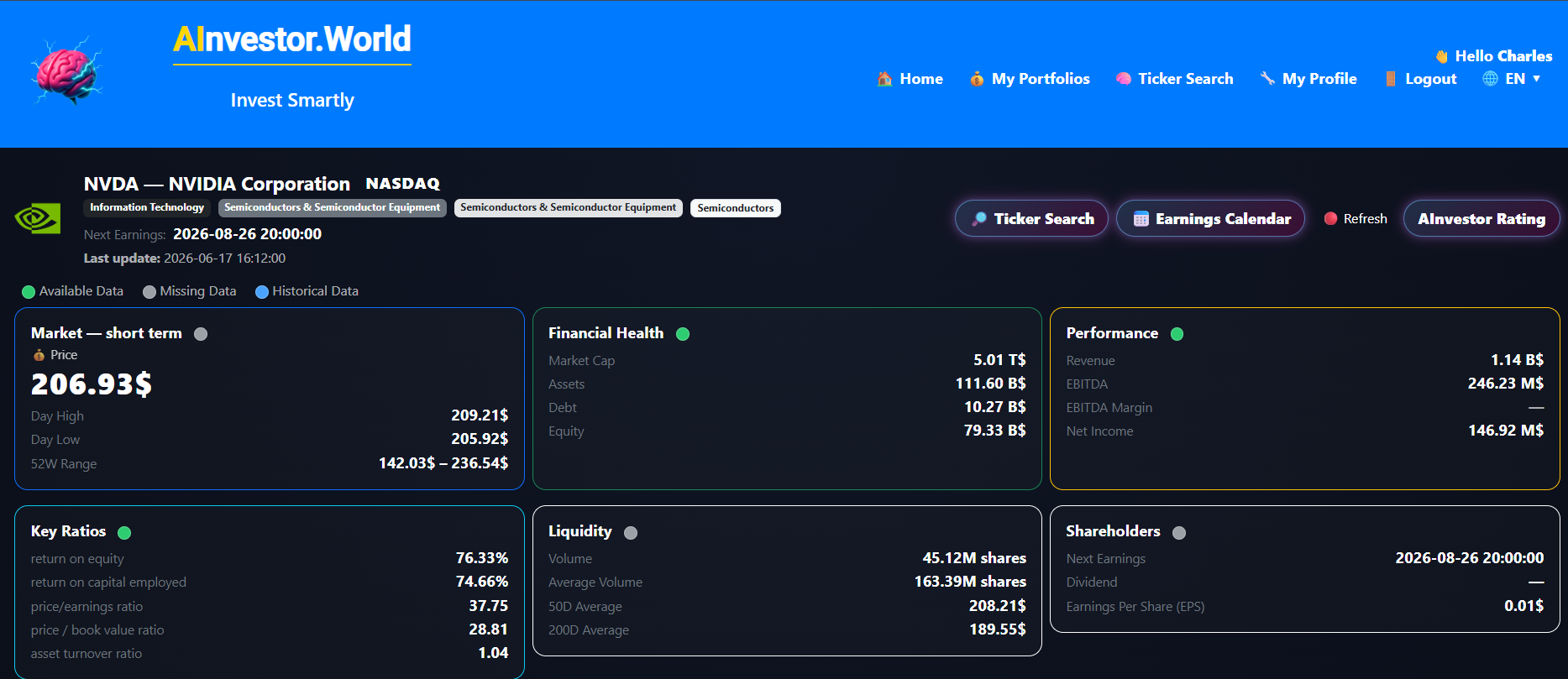Screen dimensions: 1568x679
Task: Click the Refresh label
Action: [1366, 218]
